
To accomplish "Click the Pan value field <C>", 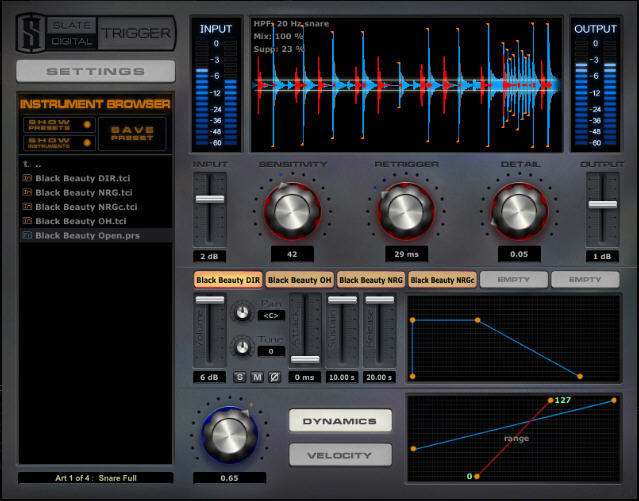I will [x=271, y=316].
